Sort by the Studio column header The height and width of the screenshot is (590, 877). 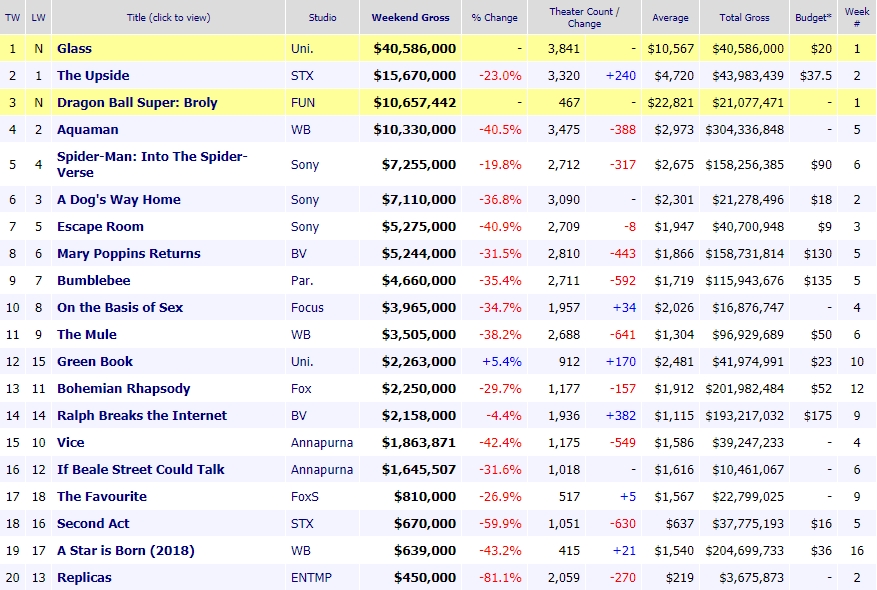[323, 17]
